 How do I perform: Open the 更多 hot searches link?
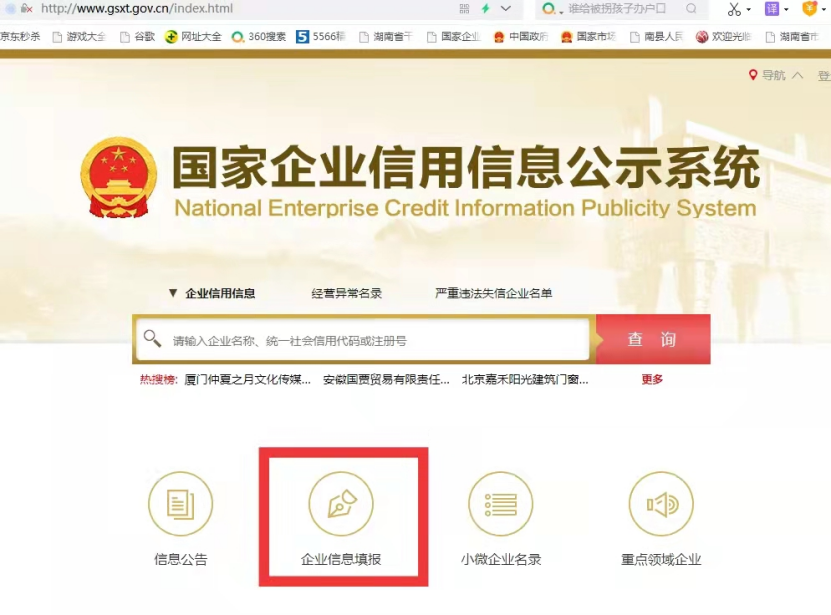pos(652,380)
